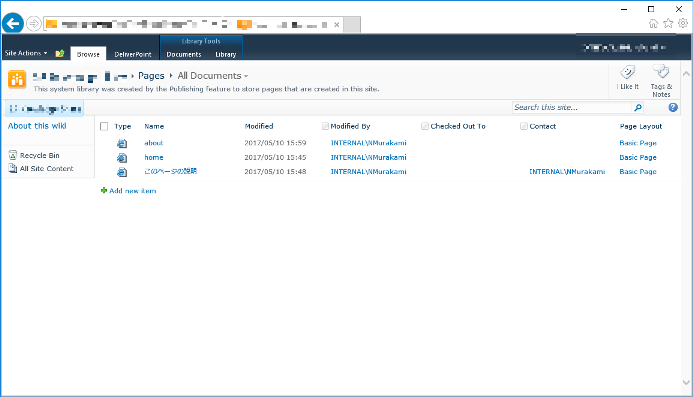Open the All Site Content link
The width and height of the screenshot is (693, 397).
click(x=46, y=169)
